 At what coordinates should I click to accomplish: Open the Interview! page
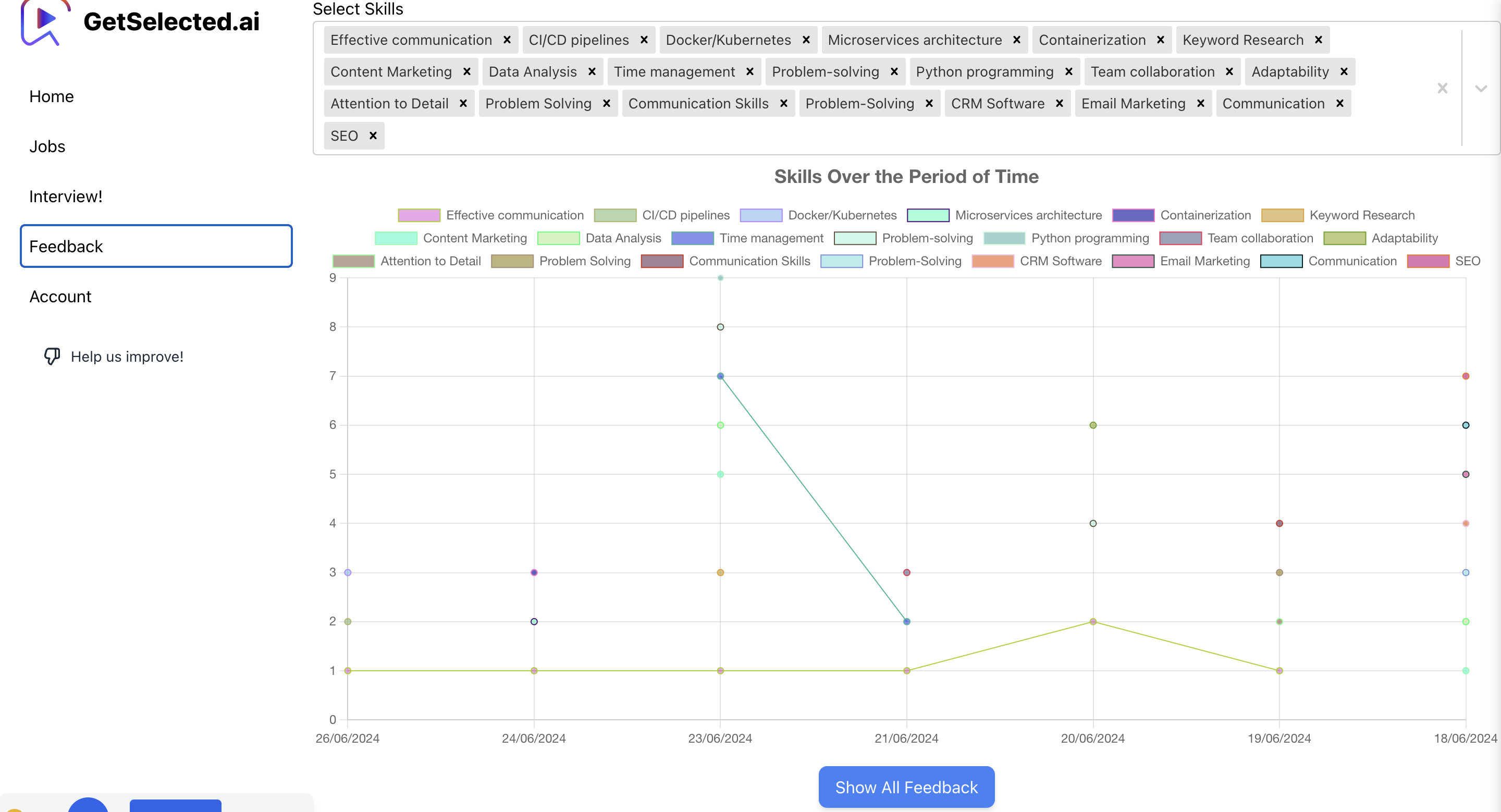66,196
